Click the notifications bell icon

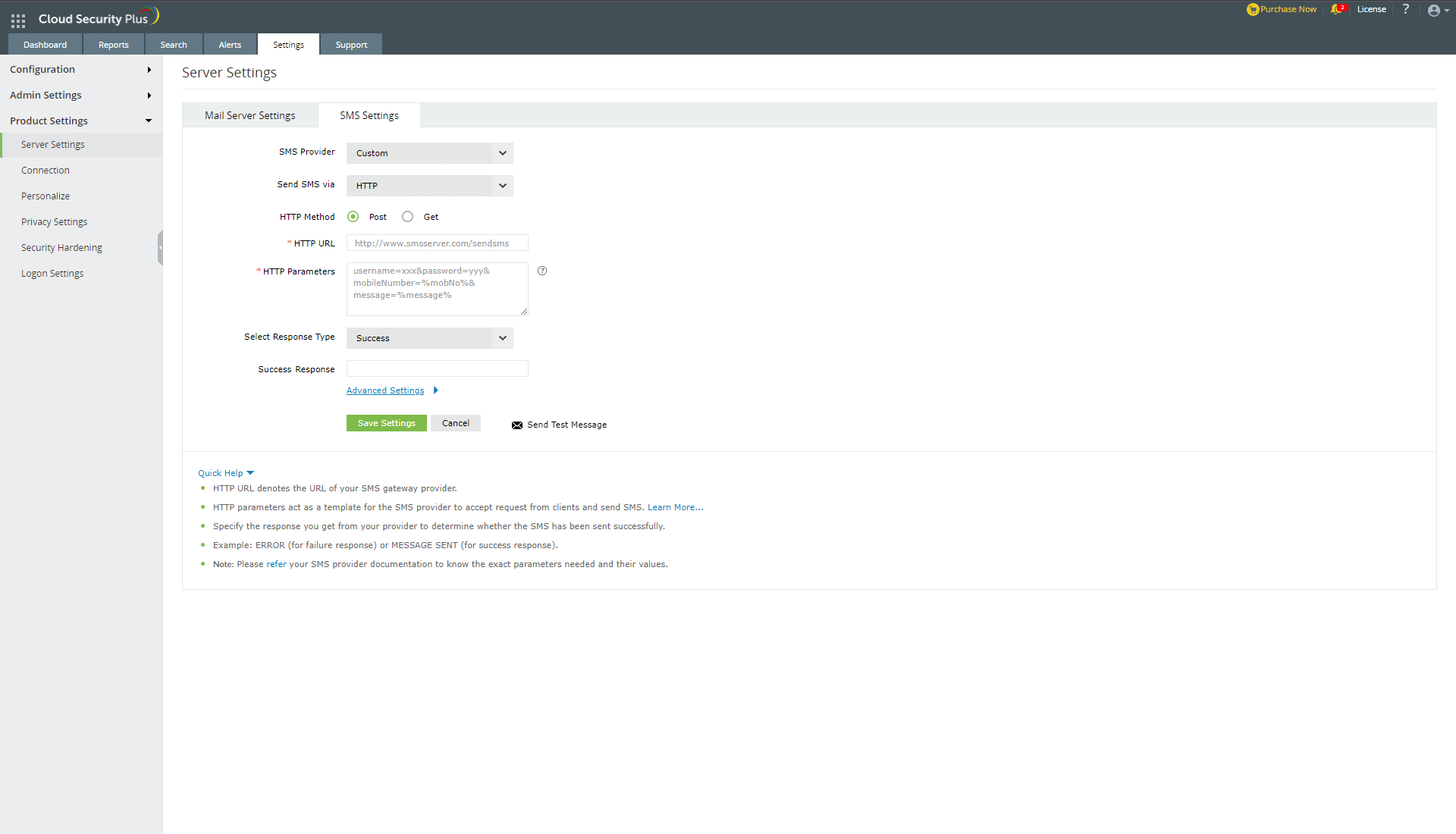click(x=1336, y=10)
